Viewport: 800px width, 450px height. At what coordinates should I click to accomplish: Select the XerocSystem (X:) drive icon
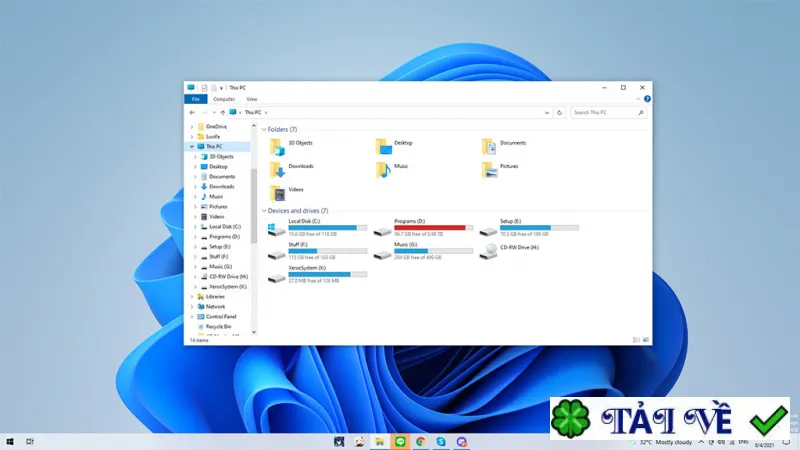point(277,278)
